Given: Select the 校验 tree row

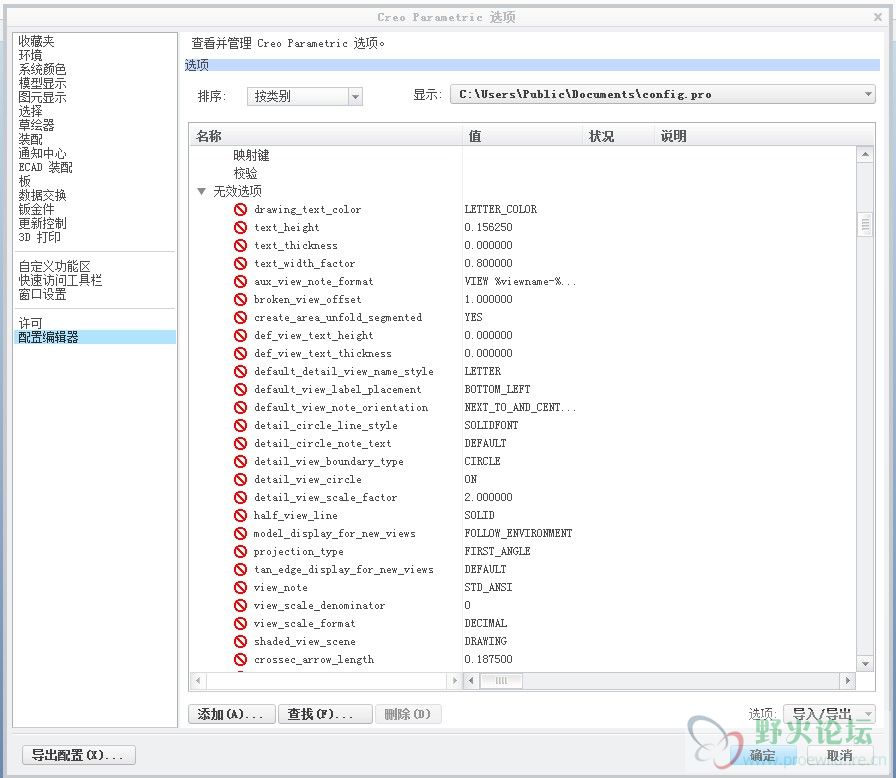Looking at the screenshot, I should coord(245,173).
